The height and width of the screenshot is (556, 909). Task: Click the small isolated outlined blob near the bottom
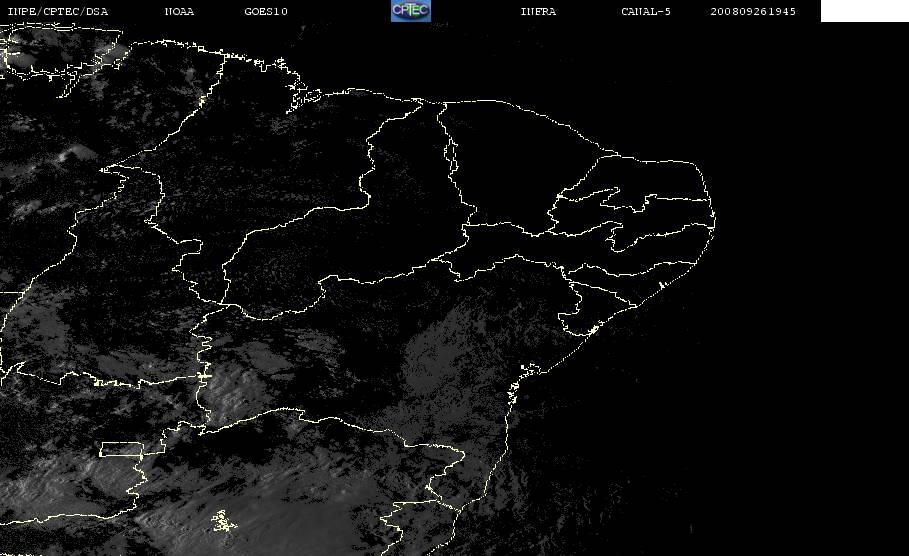point(223,521)
